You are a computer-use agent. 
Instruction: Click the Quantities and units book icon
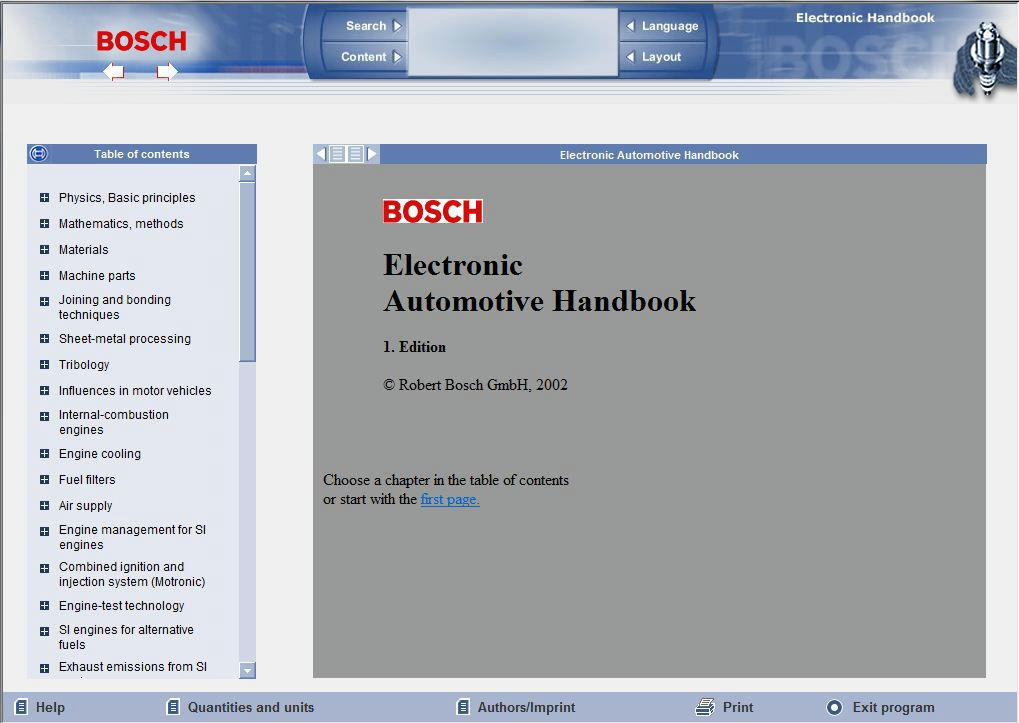click(x=174, y=707)
